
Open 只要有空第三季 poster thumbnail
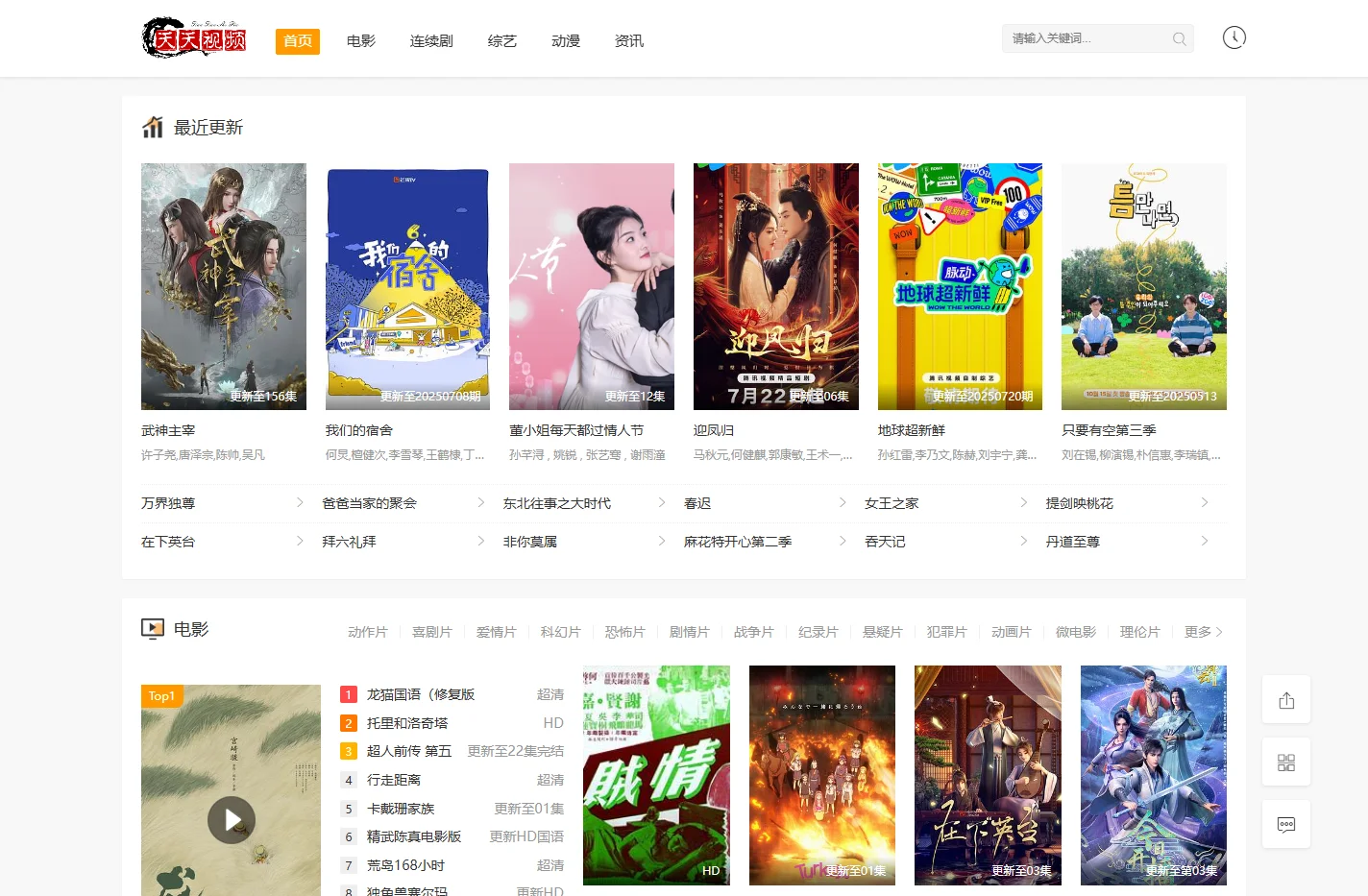[x=1144, y=286]
